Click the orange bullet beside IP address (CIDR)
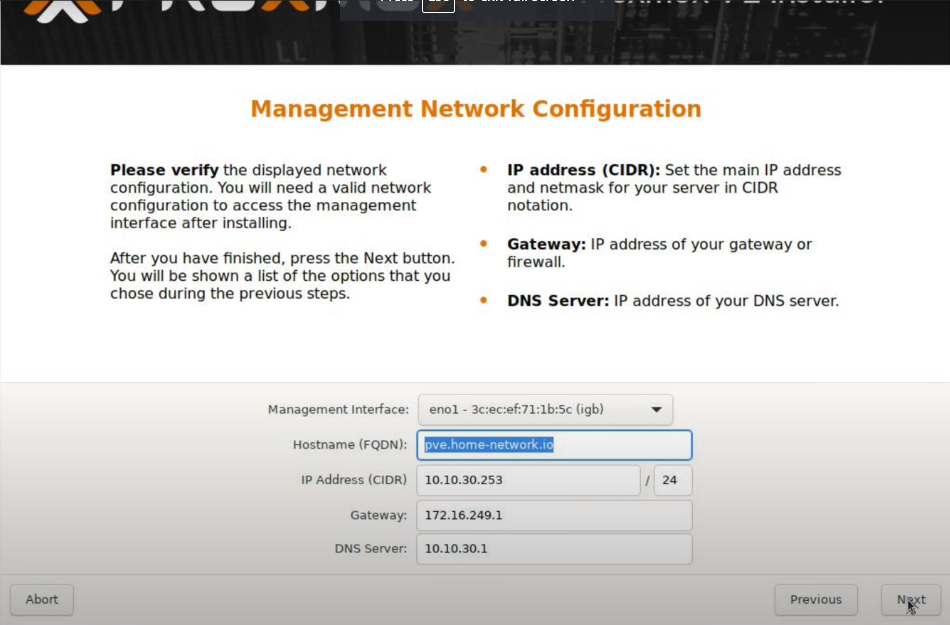Screen dimensions: 950x625 coord(484,170)
